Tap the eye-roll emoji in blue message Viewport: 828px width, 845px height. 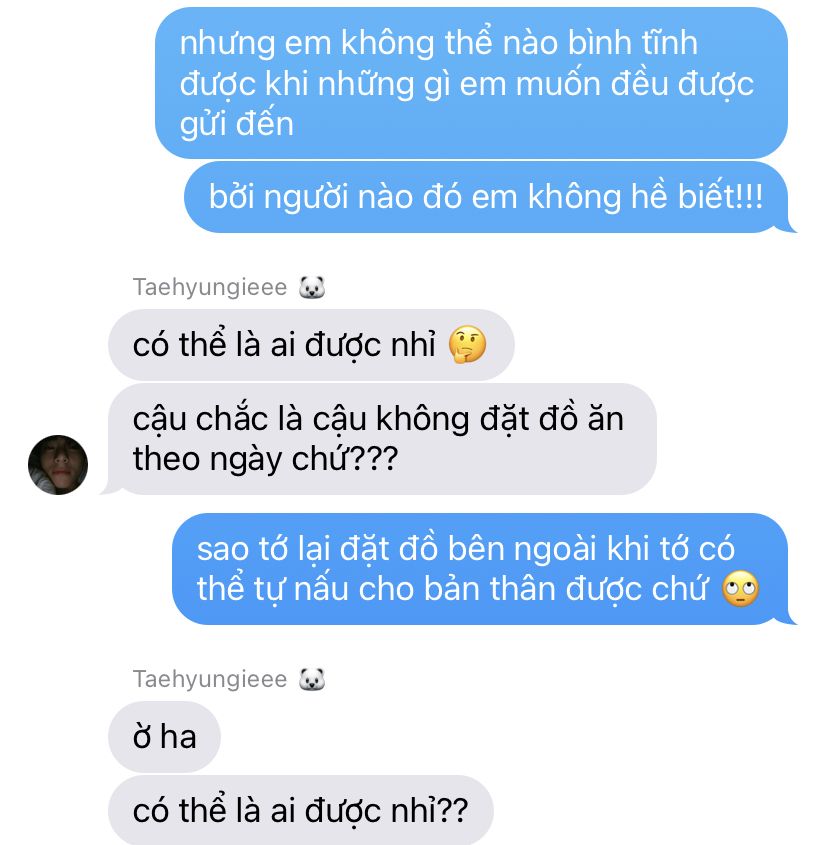point(741,588)
